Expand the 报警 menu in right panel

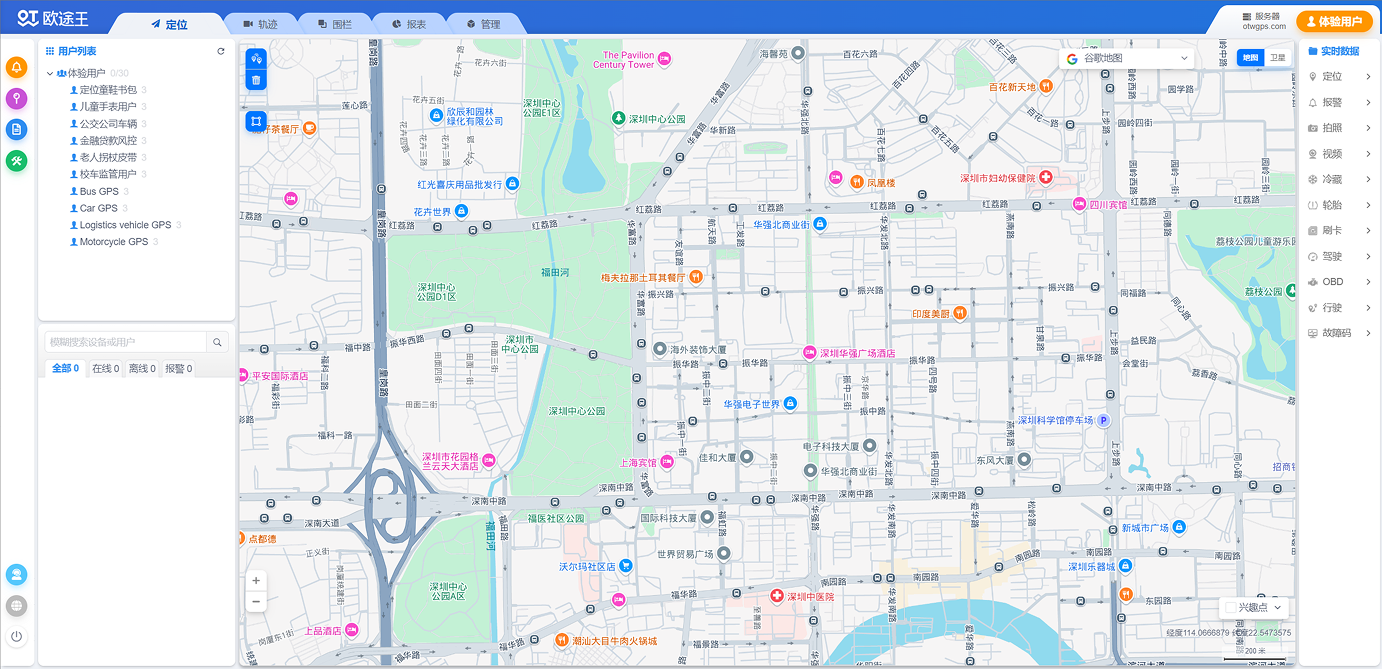(1339, 102)
